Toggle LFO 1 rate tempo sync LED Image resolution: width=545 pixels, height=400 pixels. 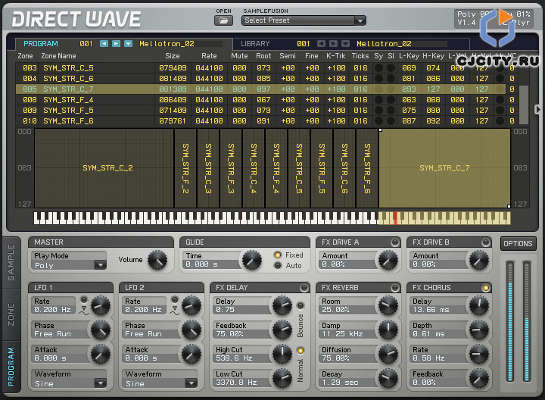click(x=84, y=299)
